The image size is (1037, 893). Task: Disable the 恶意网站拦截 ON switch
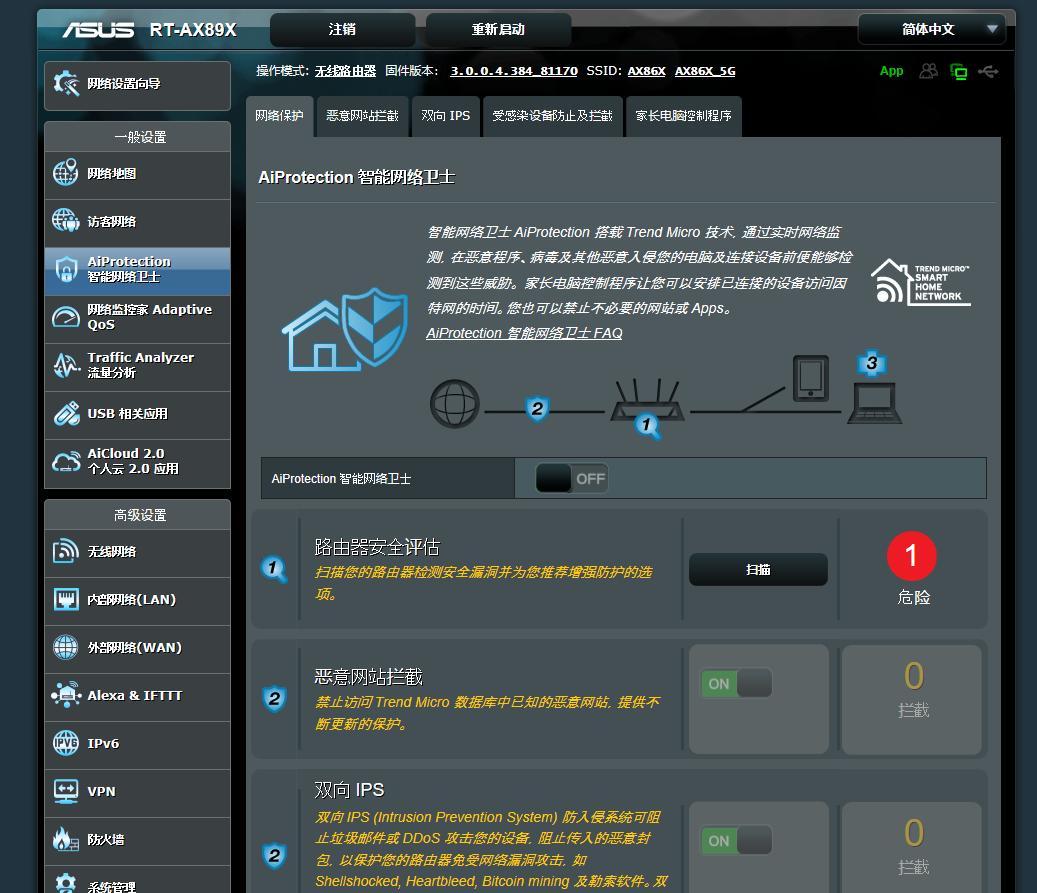tap(735, 683)
